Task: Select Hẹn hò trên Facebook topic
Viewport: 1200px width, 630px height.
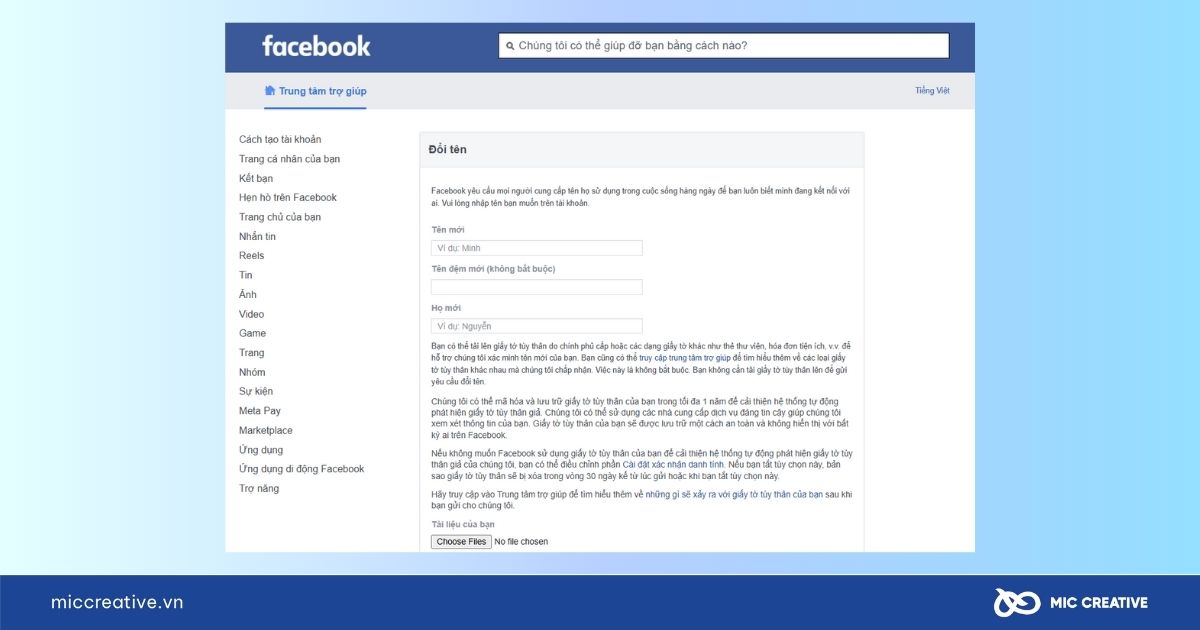Action: (288, 197)
